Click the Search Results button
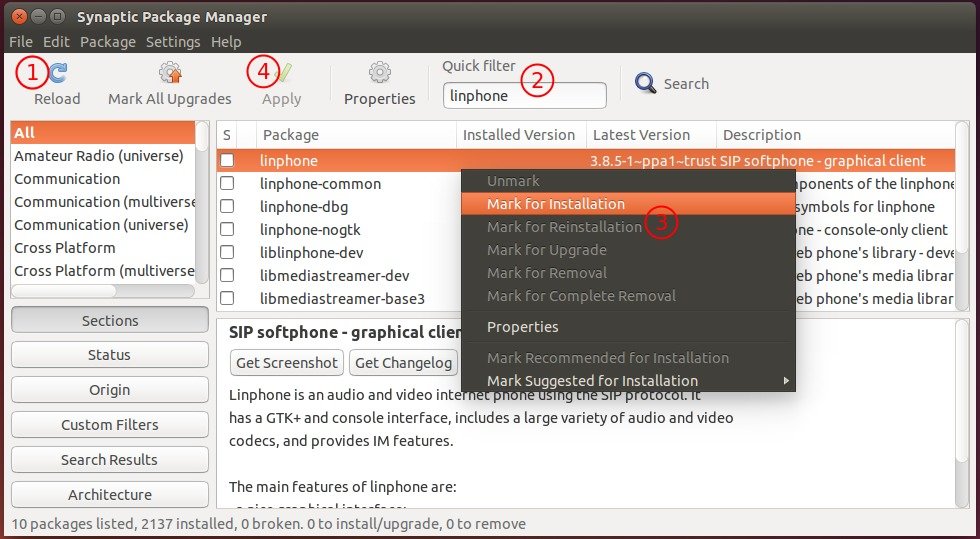980x539 pixels. [x=110, y=460]
